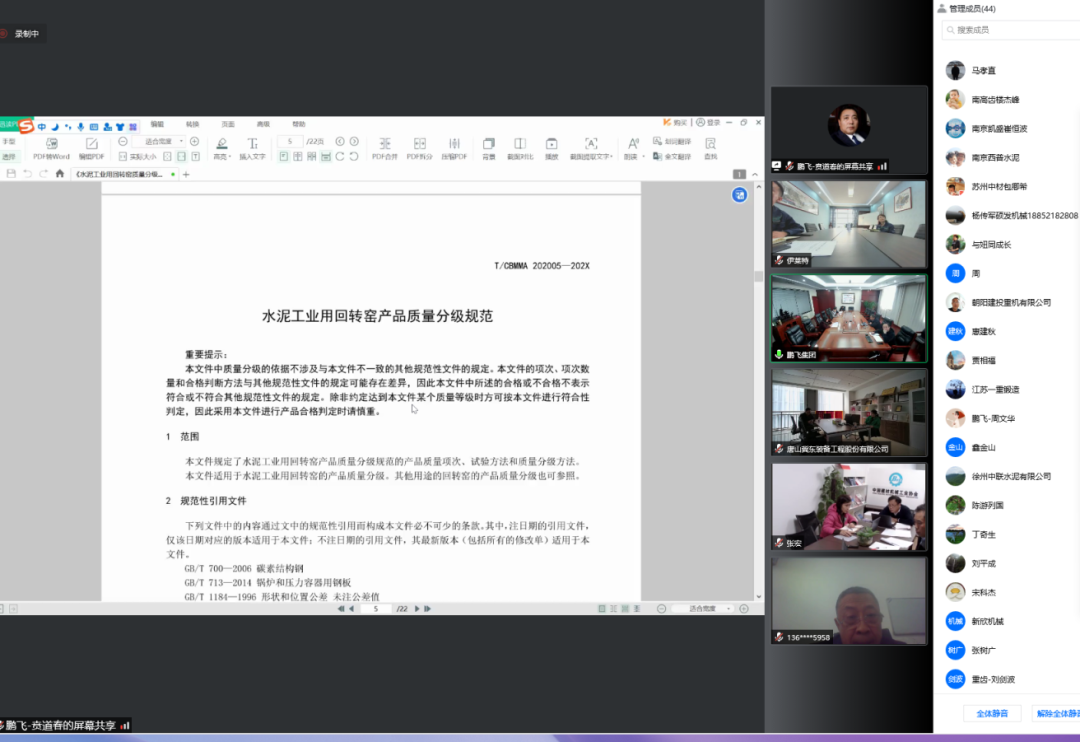This screenshot has height=742, width=1080.
Task: Toggle the 手型 hand mode
Action: 9,141
